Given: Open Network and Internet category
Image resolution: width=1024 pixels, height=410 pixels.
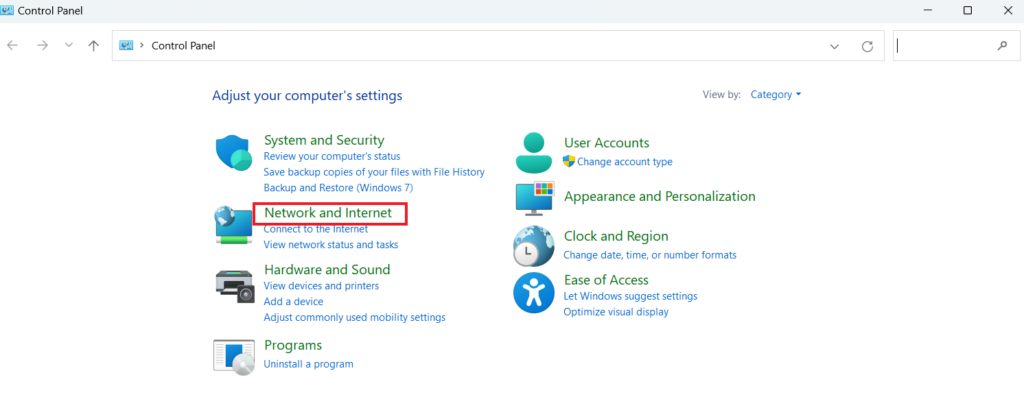Looking at the screenshot, I should click(x=328, y=213).
